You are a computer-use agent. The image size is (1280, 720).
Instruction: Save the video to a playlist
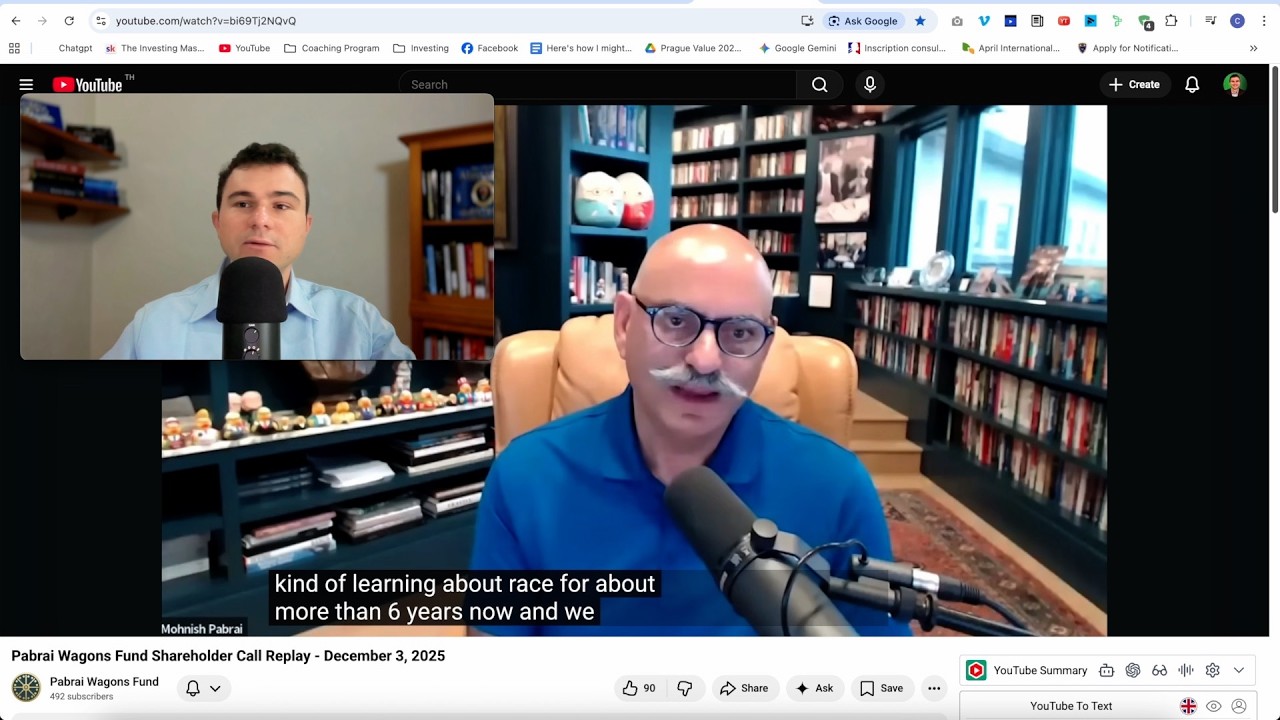click(881, 688)
